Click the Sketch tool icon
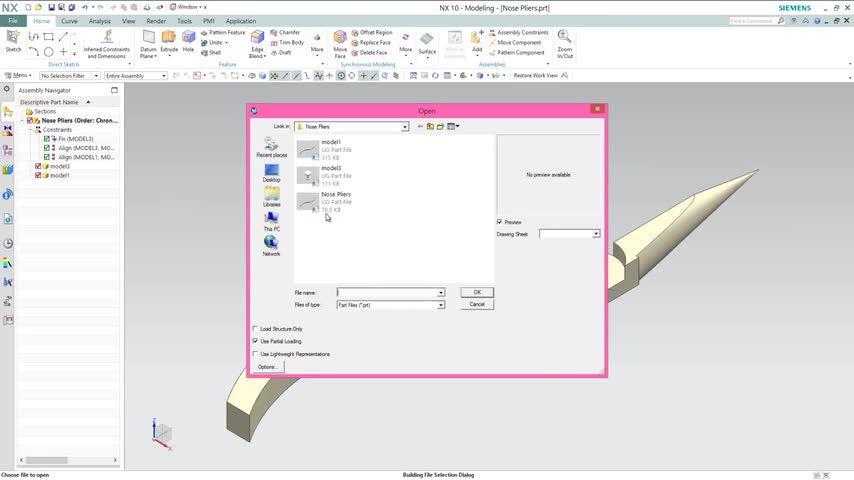The width and height of the screenshot is (854, 480). [13, 41]
